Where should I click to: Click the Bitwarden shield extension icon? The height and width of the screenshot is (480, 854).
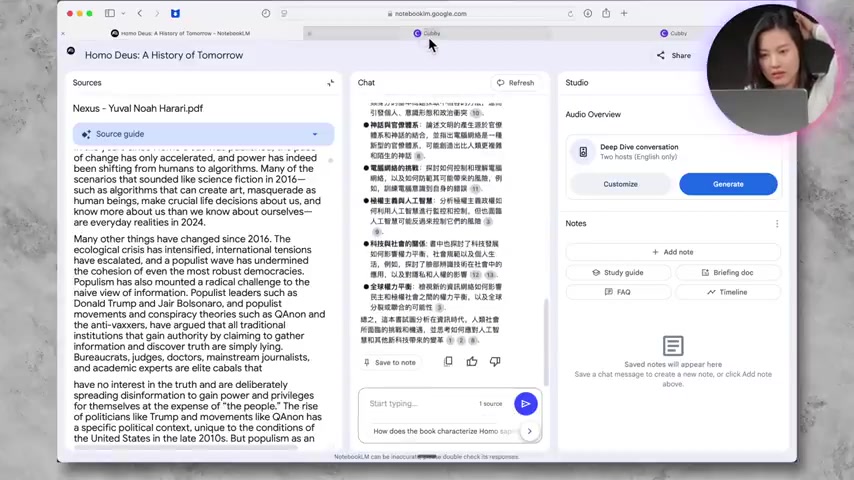(x=175, y=13)
